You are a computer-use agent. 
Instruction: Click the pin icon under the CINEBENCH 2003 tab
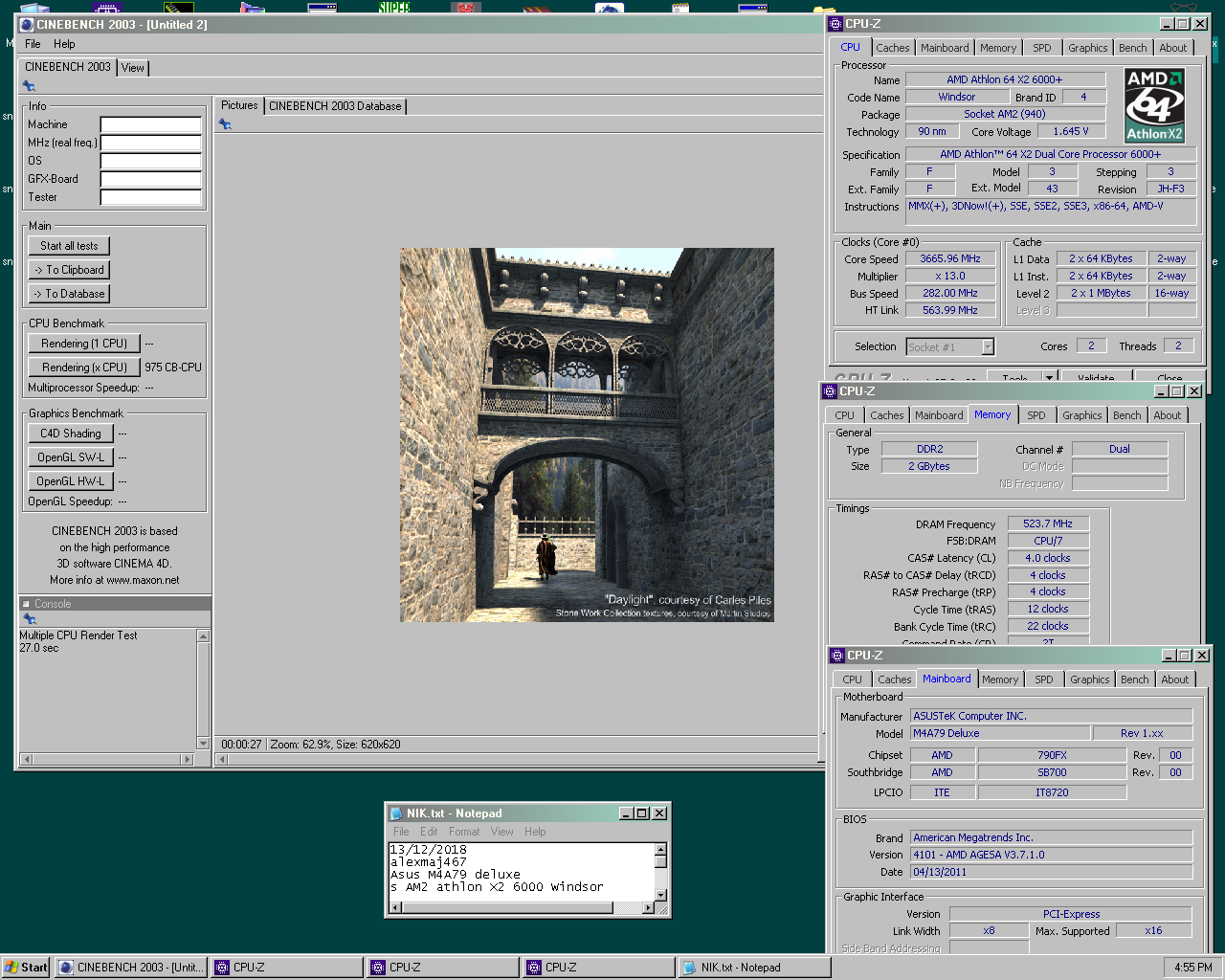[x=29, y=86]
